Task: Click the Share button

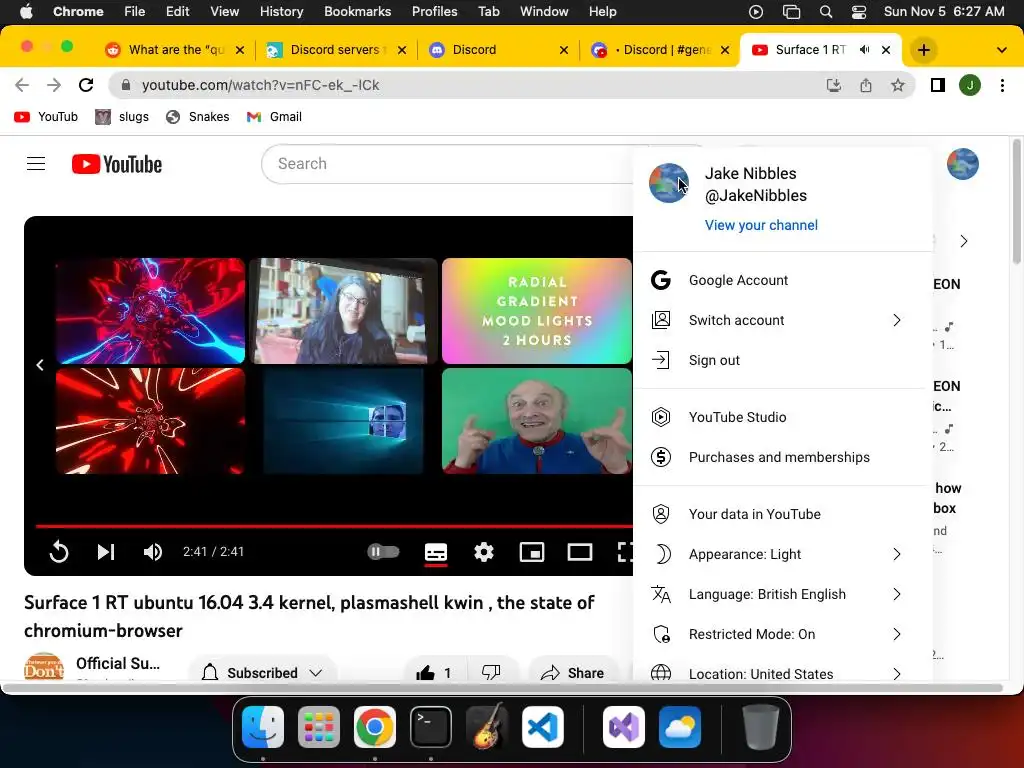Action: coord(573,673)
